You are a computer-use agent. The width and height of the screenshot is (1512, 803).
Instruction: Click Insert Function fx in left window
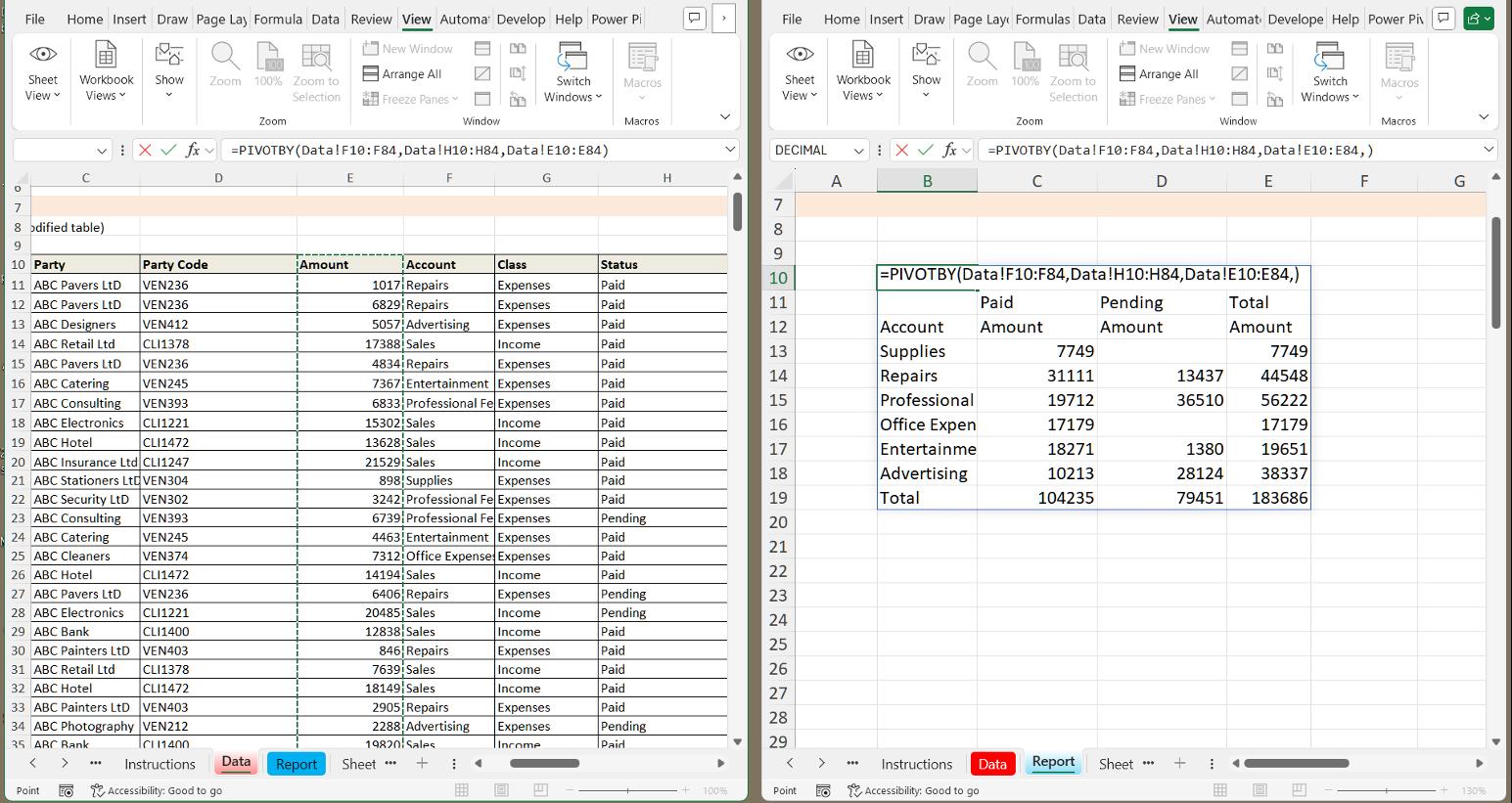193,150
